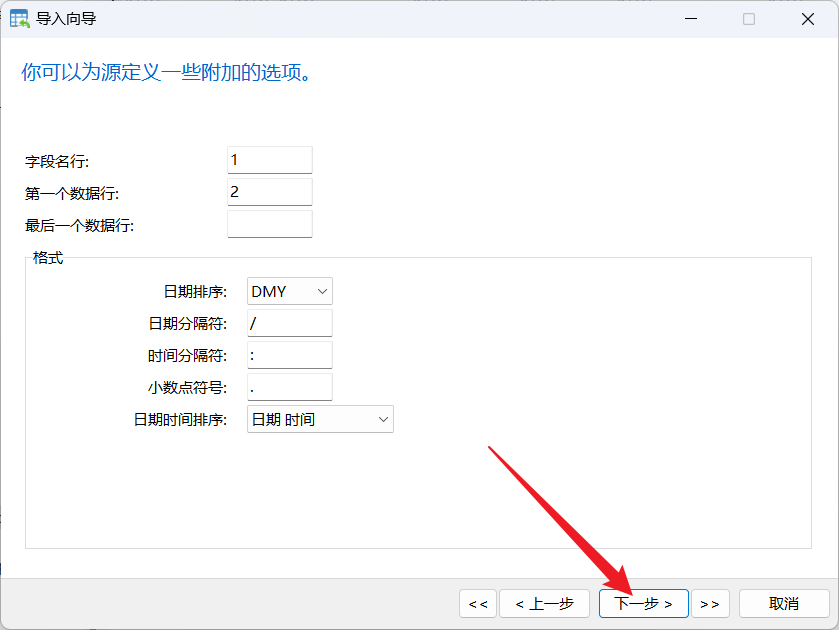
Task: Click the 上一步 button to go back
Action: point(544,603)
